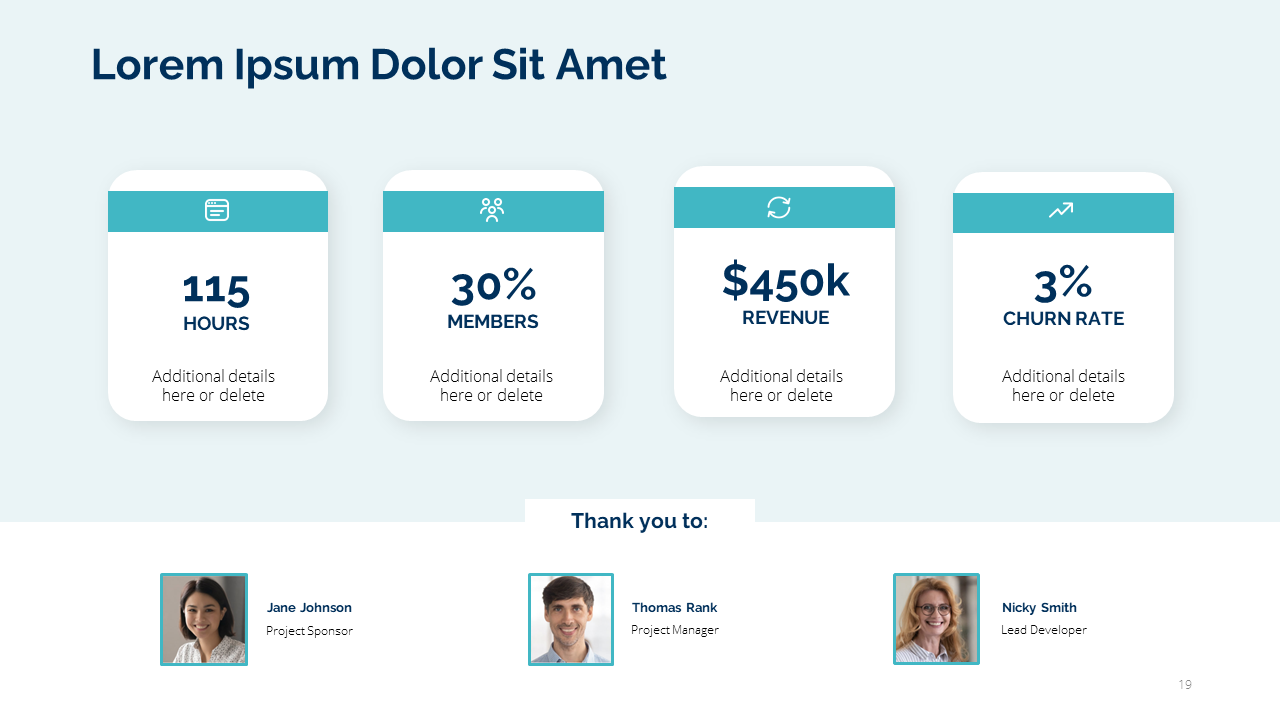
Task: Select the Project Manager role text
Action: tap(675, 630)
